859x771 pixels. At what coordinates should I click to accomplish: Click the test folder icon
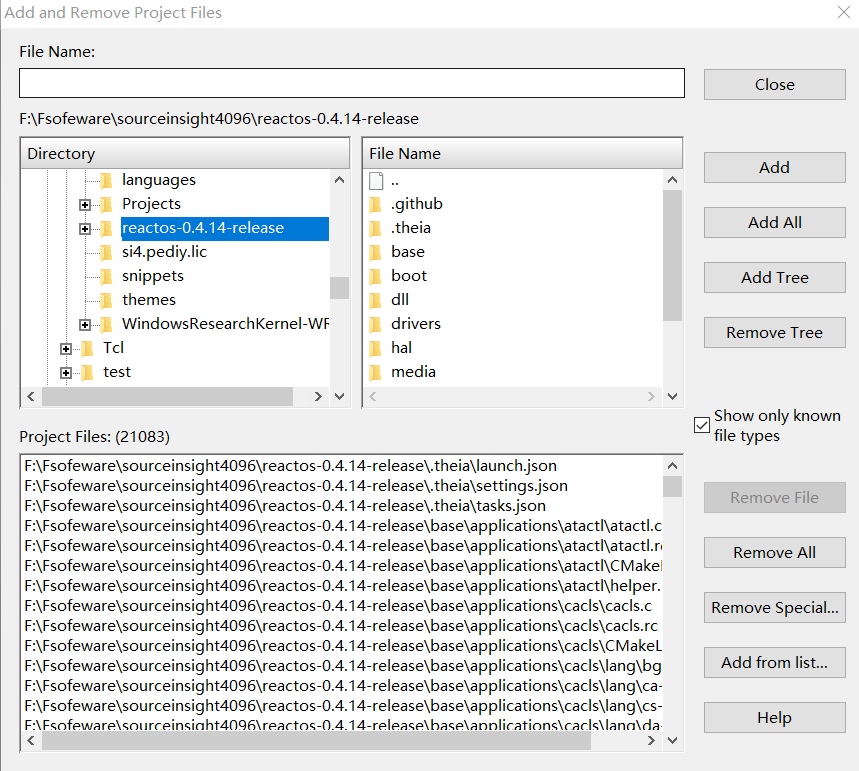click(87, 373)
